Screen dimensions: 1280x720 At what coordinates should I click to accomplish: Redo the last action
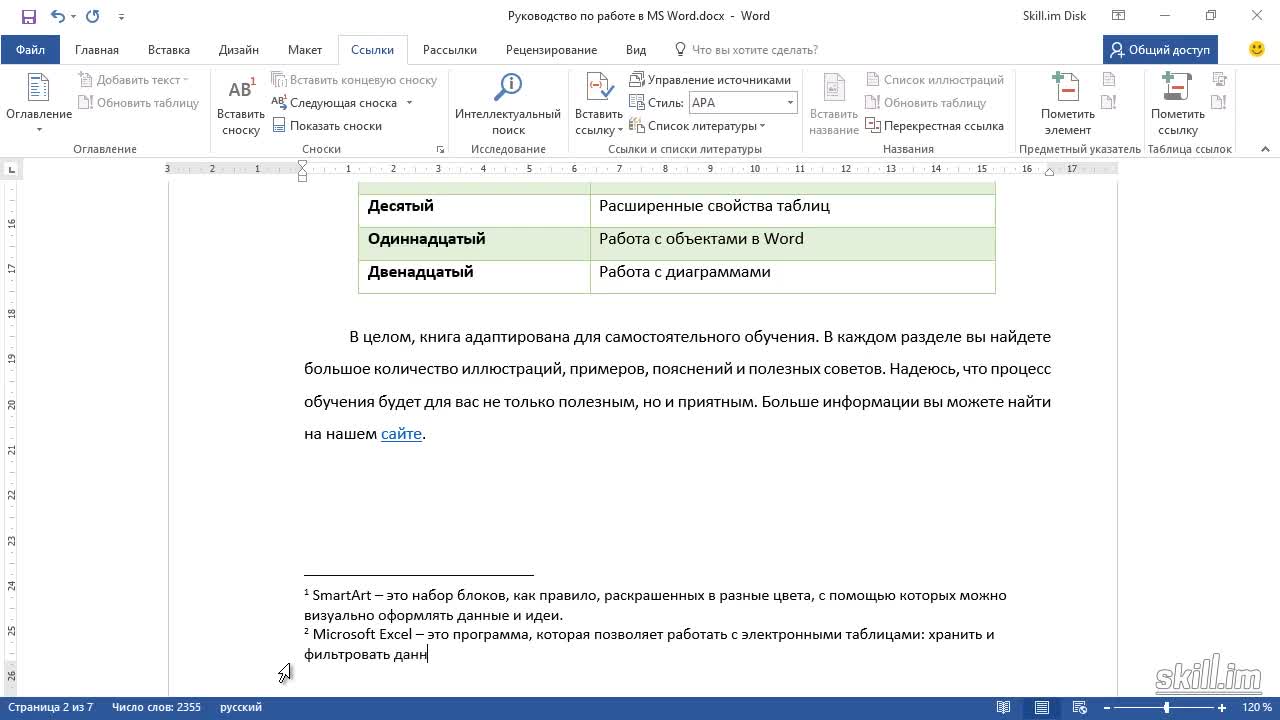coord(93,16)
